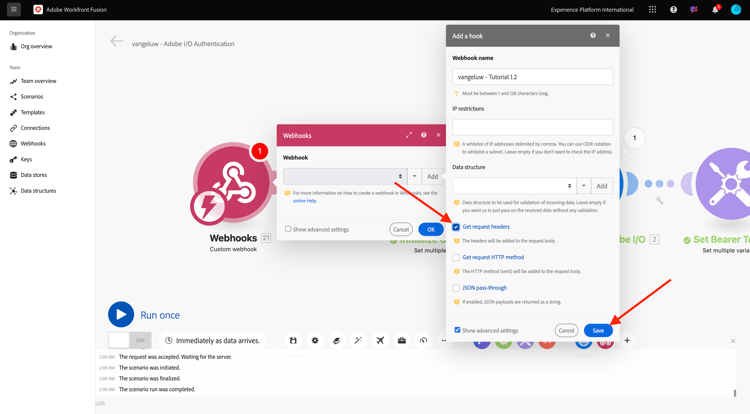The width and height of the screenshot is (750, 414).
Task: Close the Add a hook dialog
Action: tap(607, 35)
